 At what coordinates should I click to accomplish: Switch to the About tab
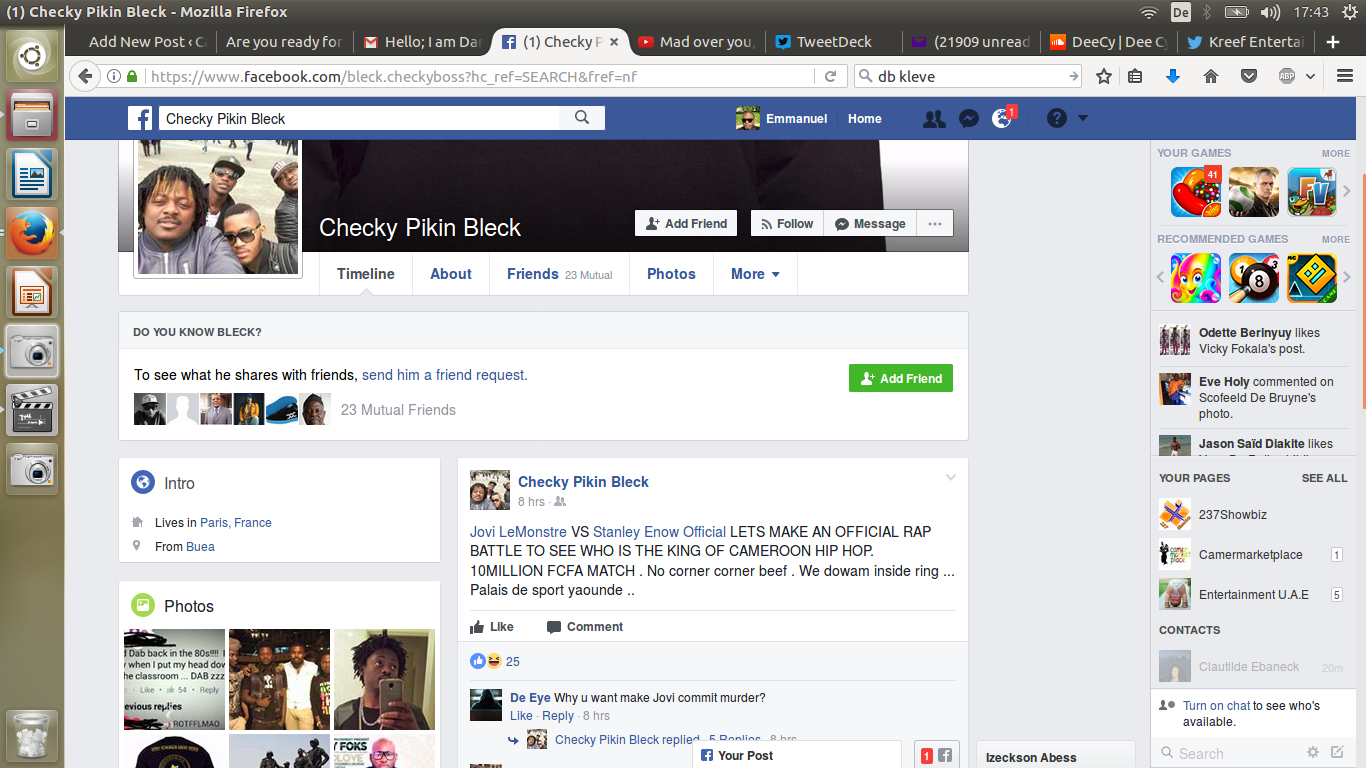[x=450, y=274]
